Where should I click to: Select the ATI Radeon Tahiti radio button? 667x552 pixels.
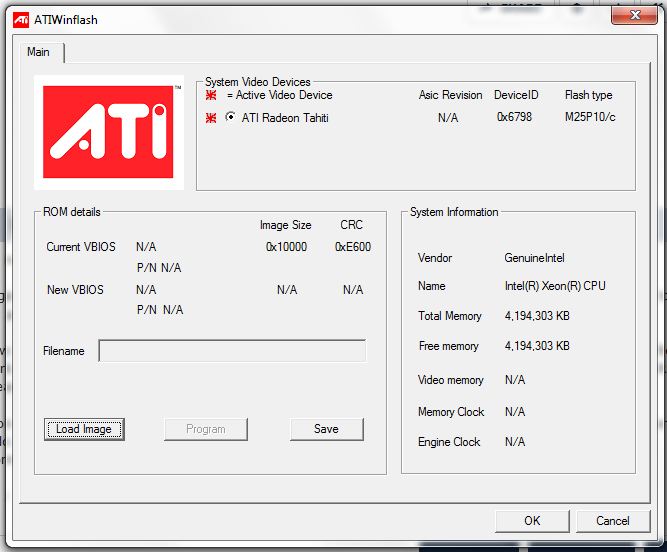coord(230,117)
